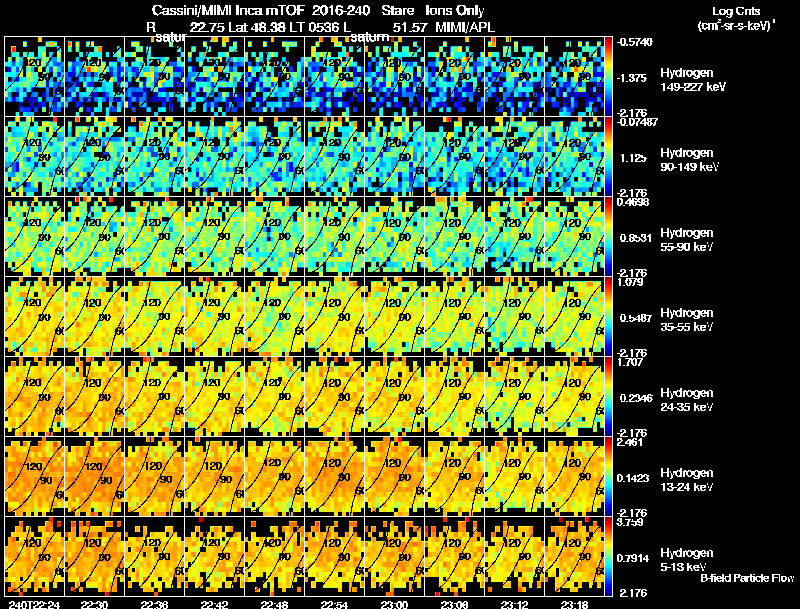Click the '23:12' time axis label
This screenshot has width=800, height=609.
514,604
